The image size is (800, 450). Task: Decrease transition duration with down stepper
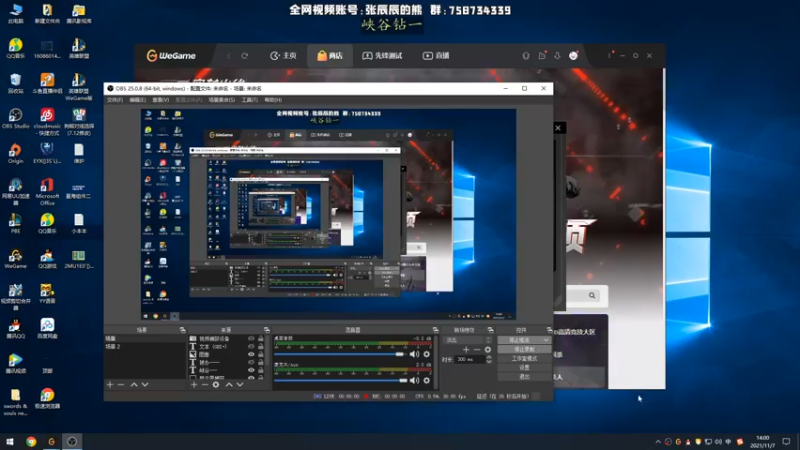point(489,361)
